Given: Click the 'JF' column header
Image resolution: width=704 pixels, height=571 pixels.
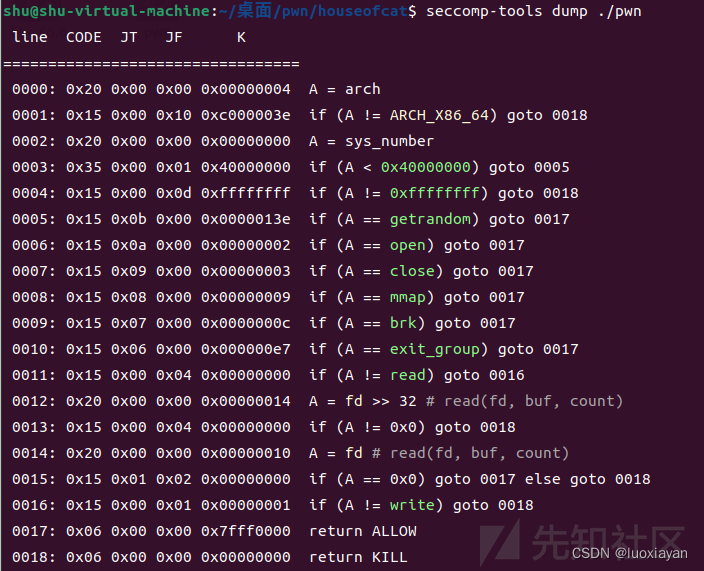Looking at the screenshot, I should (174, 37).
